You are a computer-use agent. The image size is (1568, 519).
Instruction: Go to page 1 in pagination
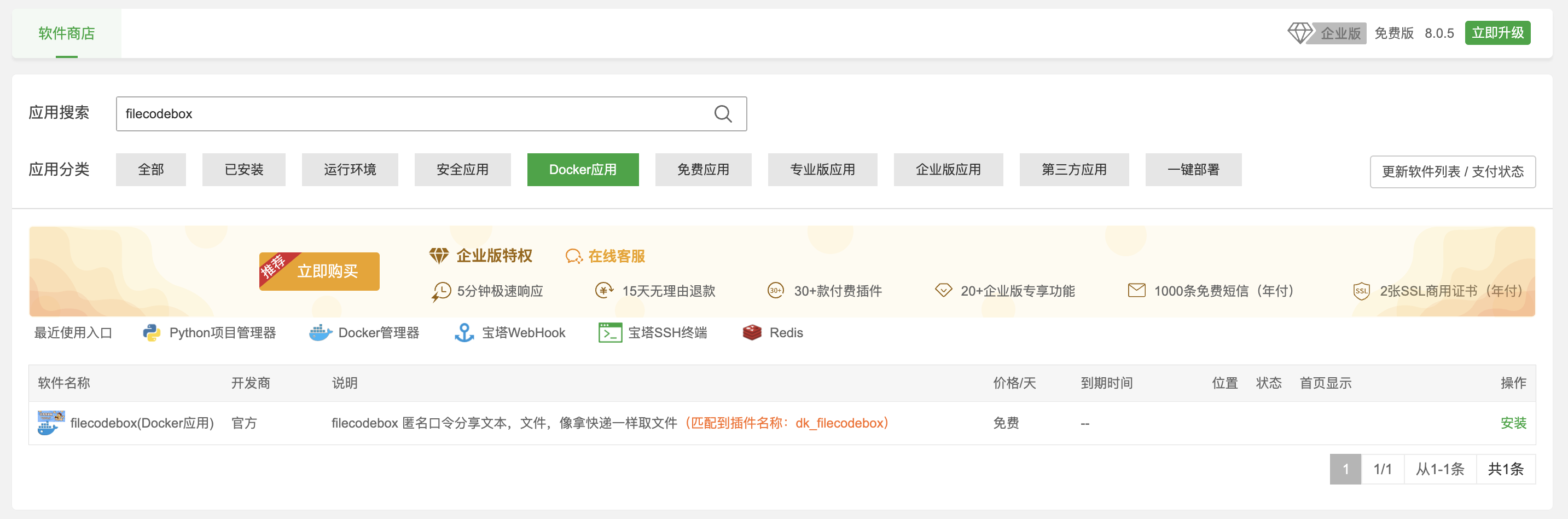(1345, 469)
